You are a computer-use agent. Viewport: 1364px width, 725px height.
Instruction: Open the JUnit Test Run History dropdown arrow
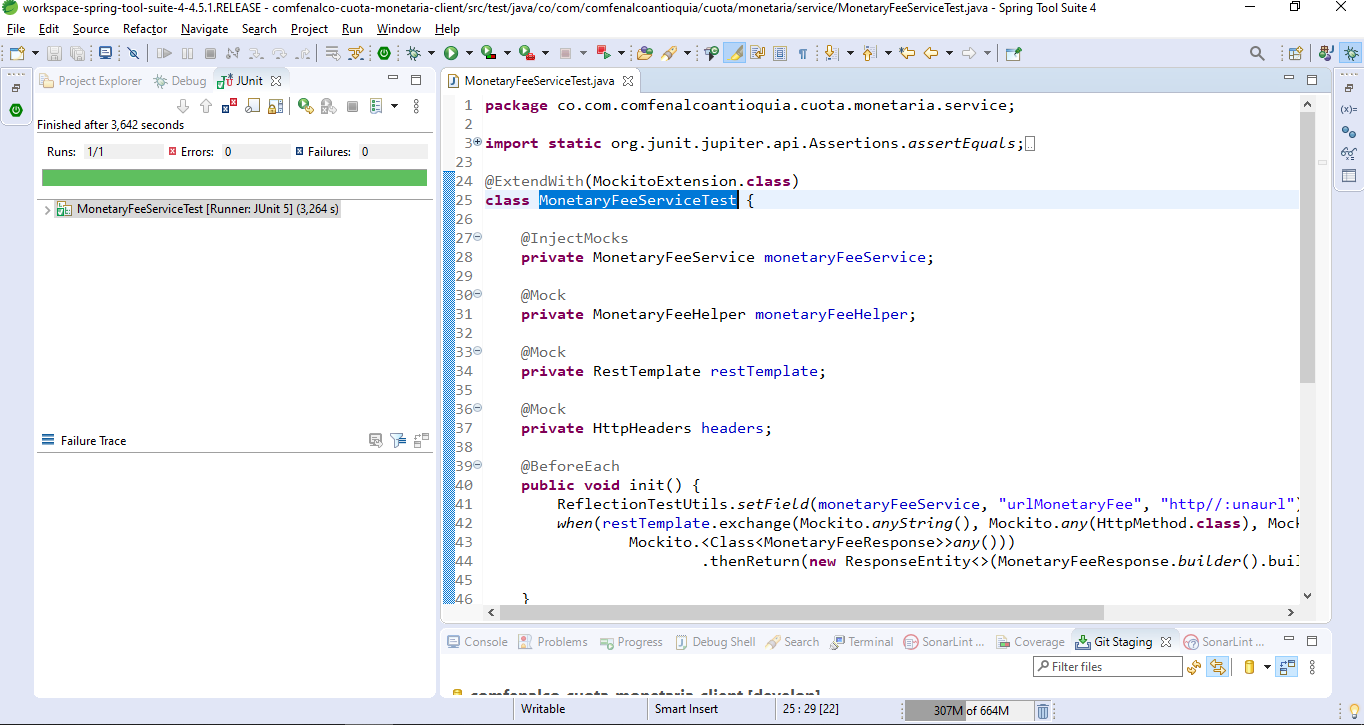(x=394, y=105)
